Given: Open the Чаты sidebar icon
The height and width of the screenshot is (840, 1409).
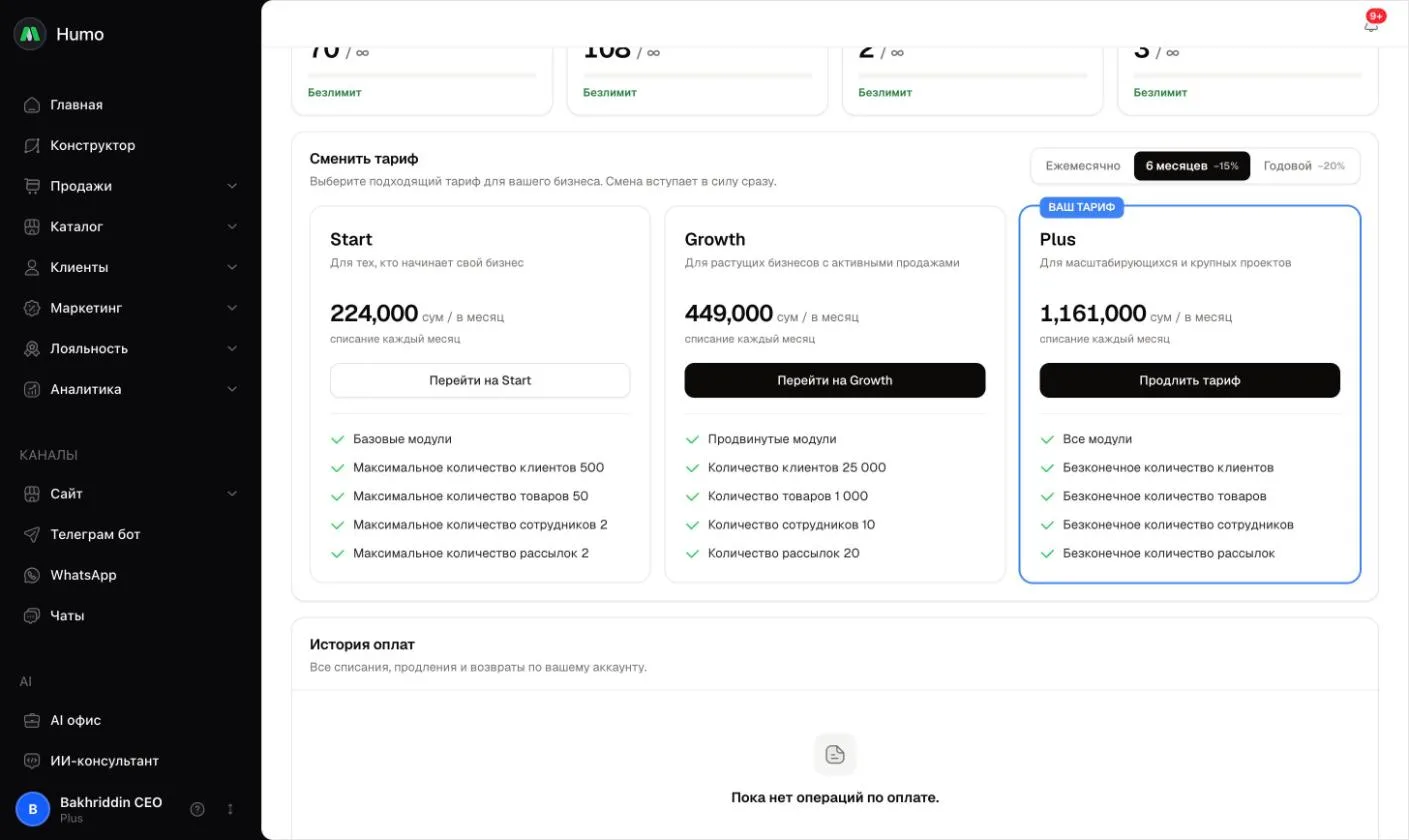Looking at the screenshot, I should coord(32,616).
